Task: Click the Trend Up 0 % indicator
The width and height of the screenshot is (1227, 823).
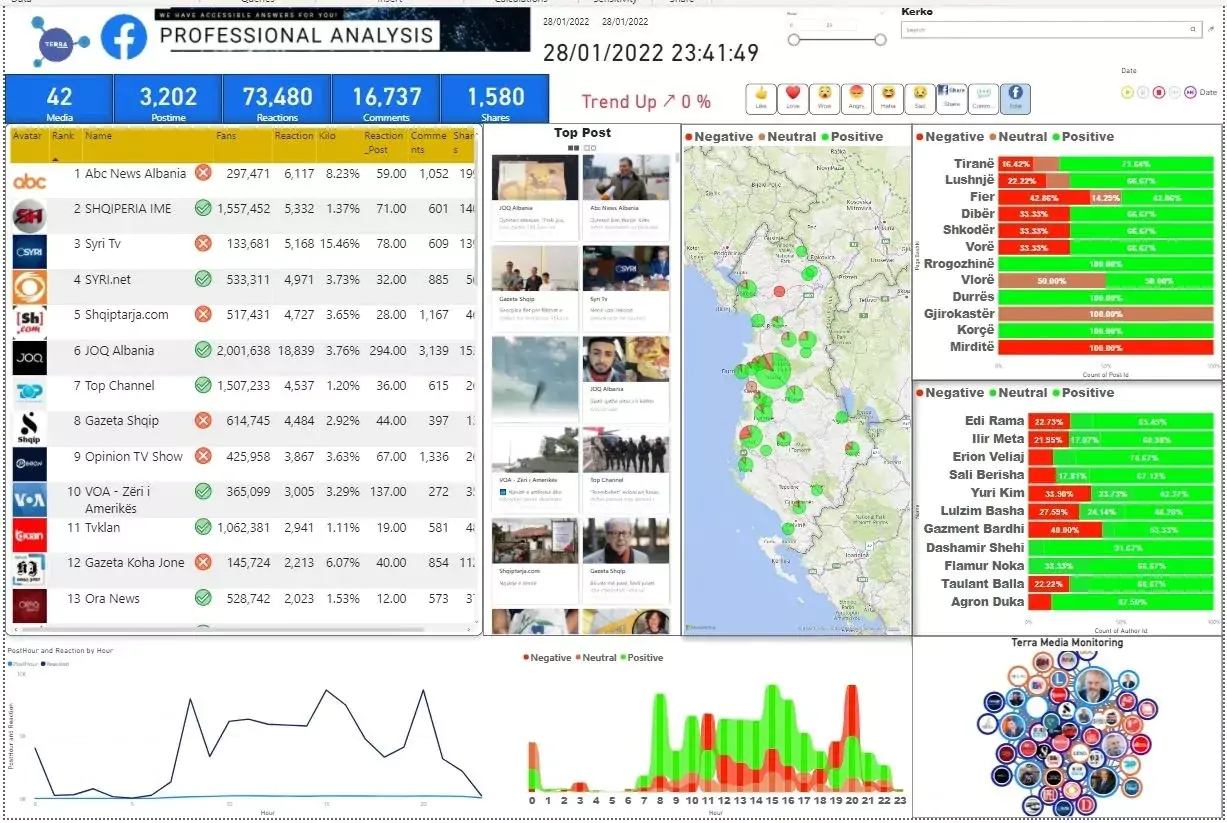Action: tap(646, 101)
